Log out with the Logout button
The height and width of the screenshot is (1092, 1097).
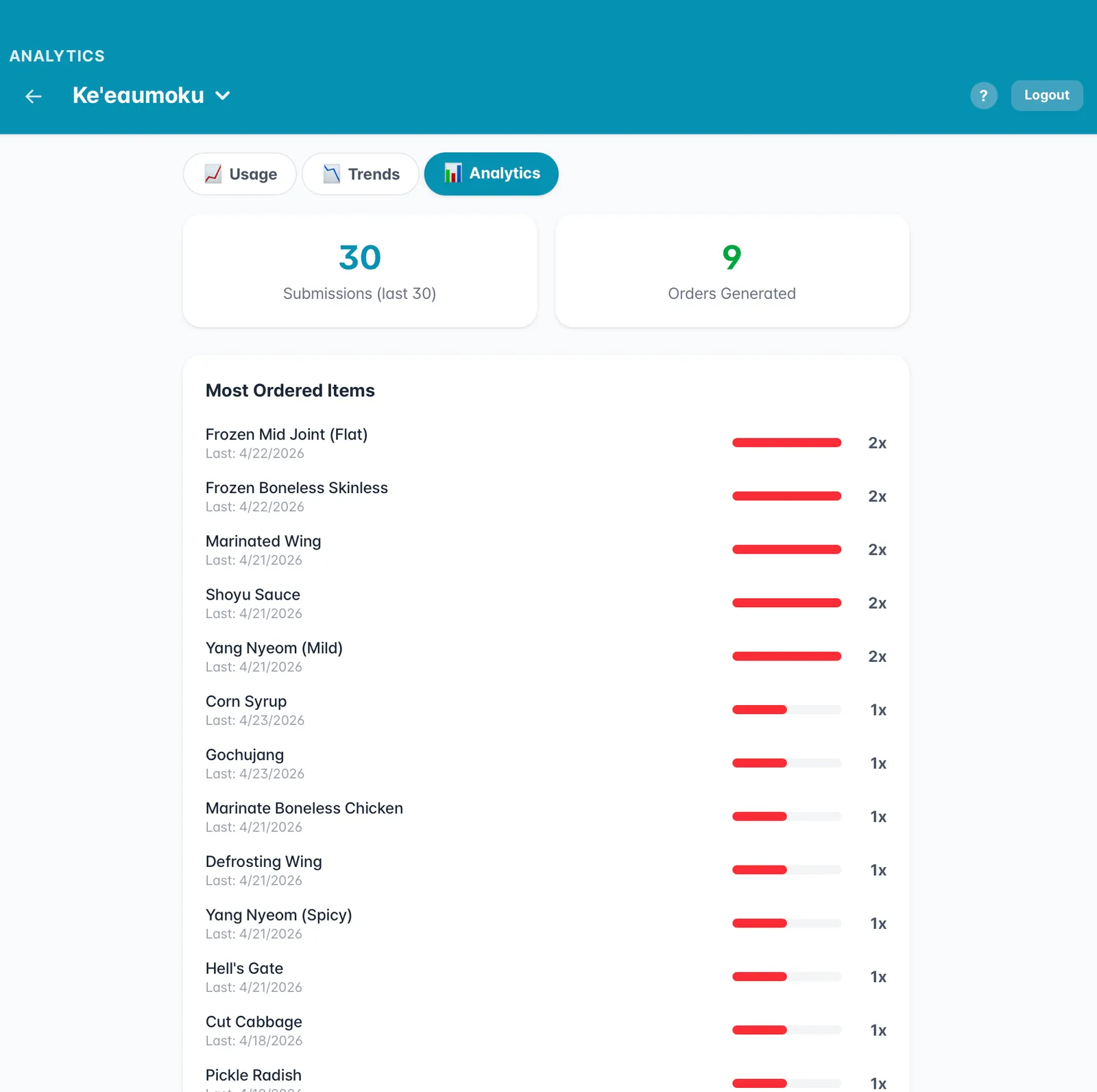(x=1046, y=95)
